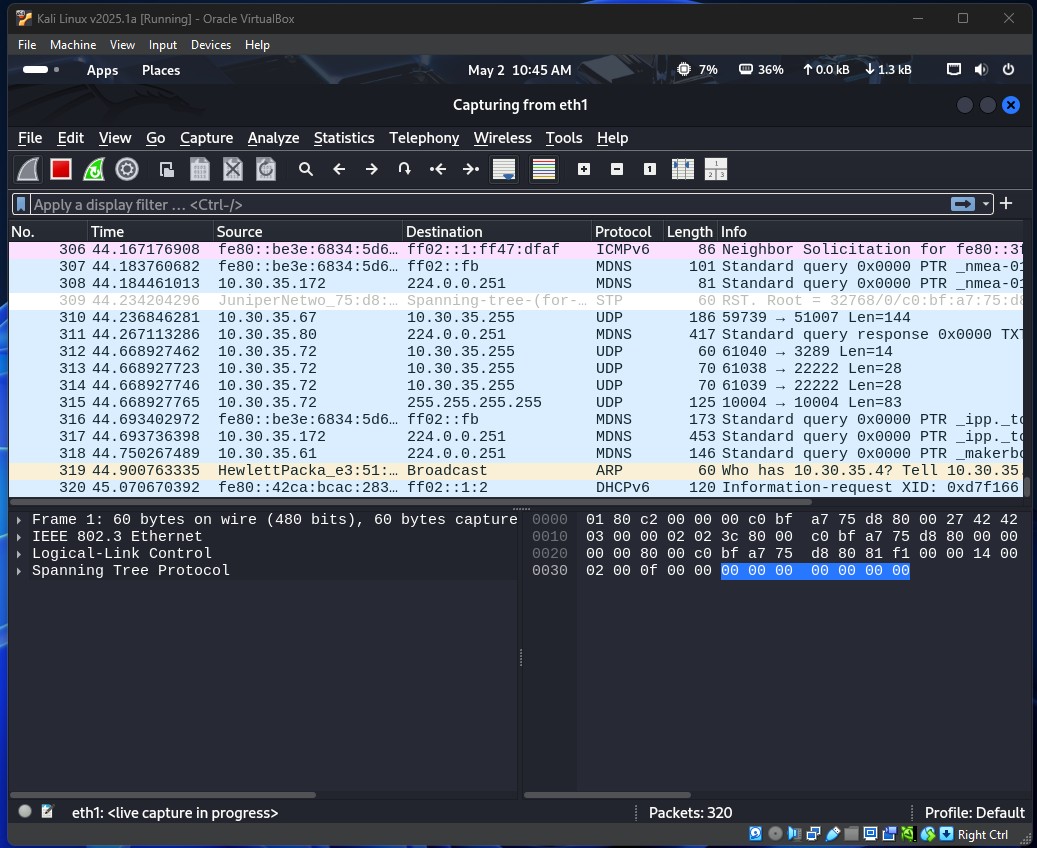
Task: Click Profile: Default in status bar
Action: coord(974,813)
